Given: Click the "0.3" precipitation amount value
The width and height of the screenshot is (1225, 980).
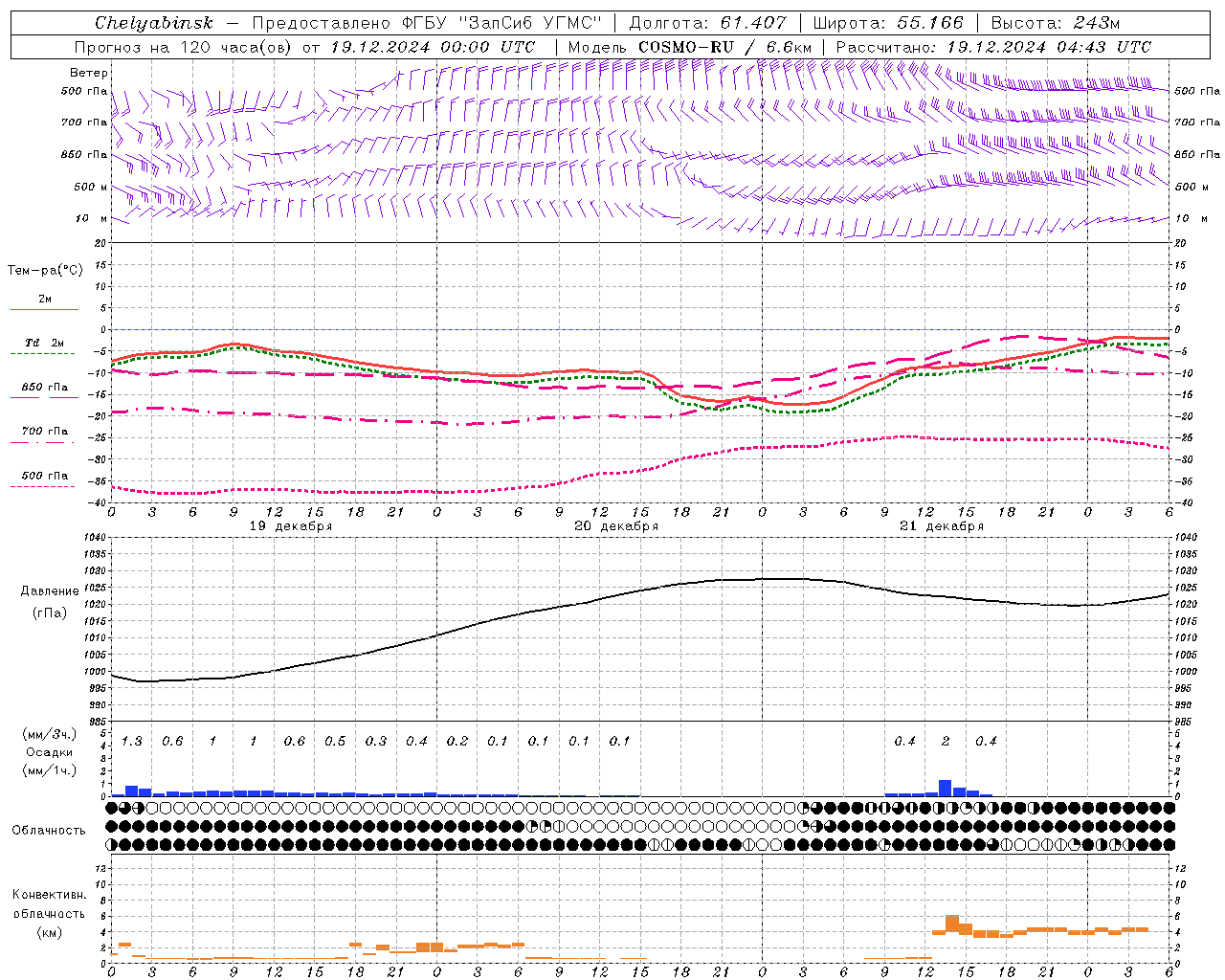Looking at the screenshot, I should [x=376, y=741].
